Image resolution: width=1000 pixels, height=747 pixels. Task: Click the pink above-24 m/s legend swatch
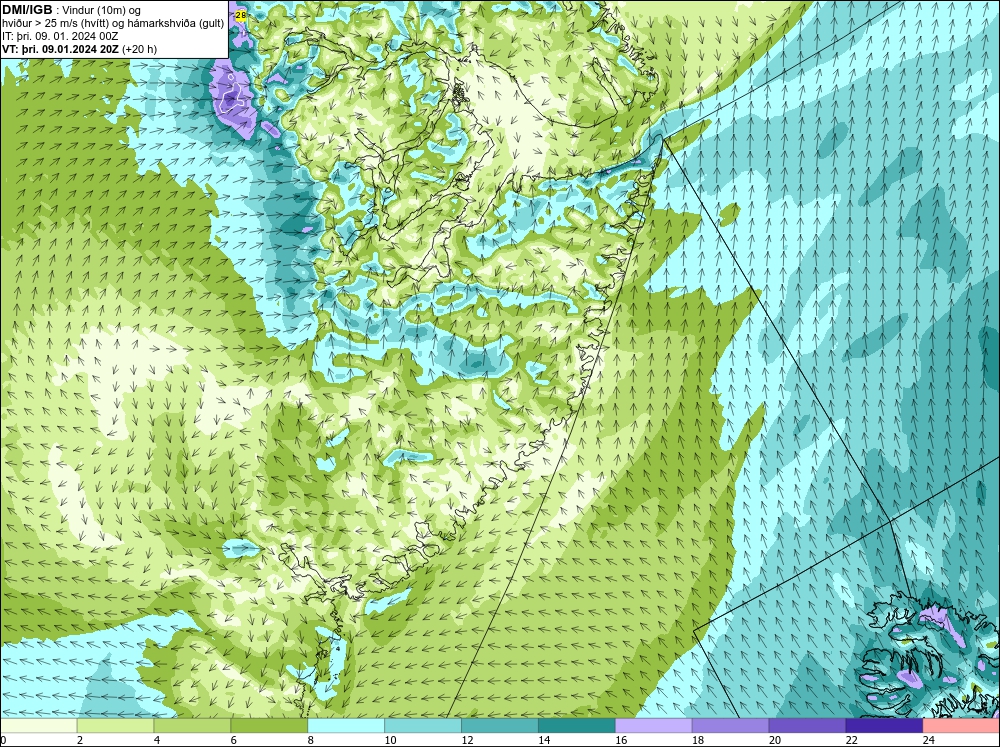961,726
